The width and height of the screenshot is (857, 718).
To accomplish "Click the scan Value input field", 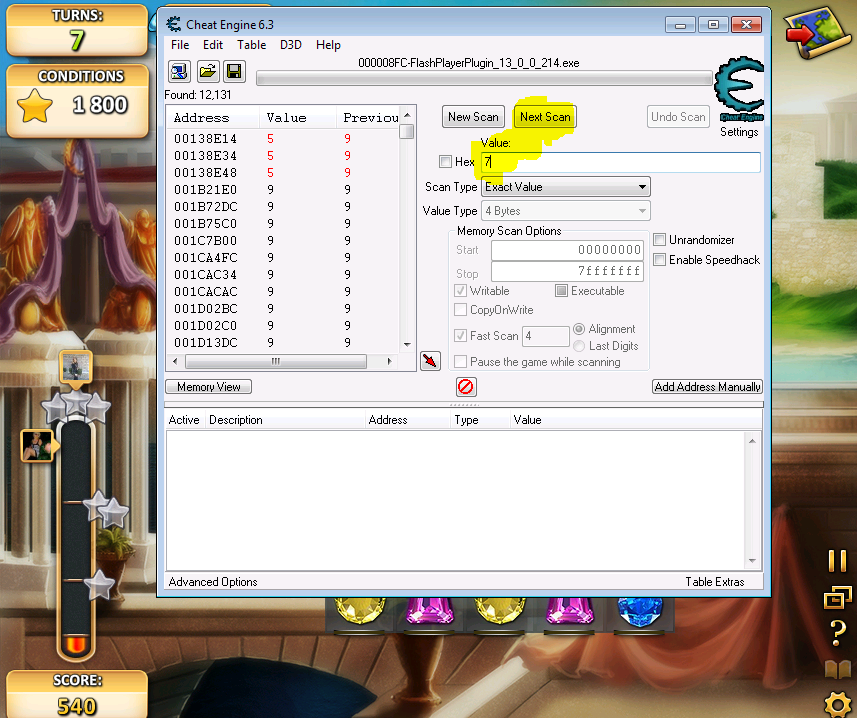I will click(x=621, y=162).
